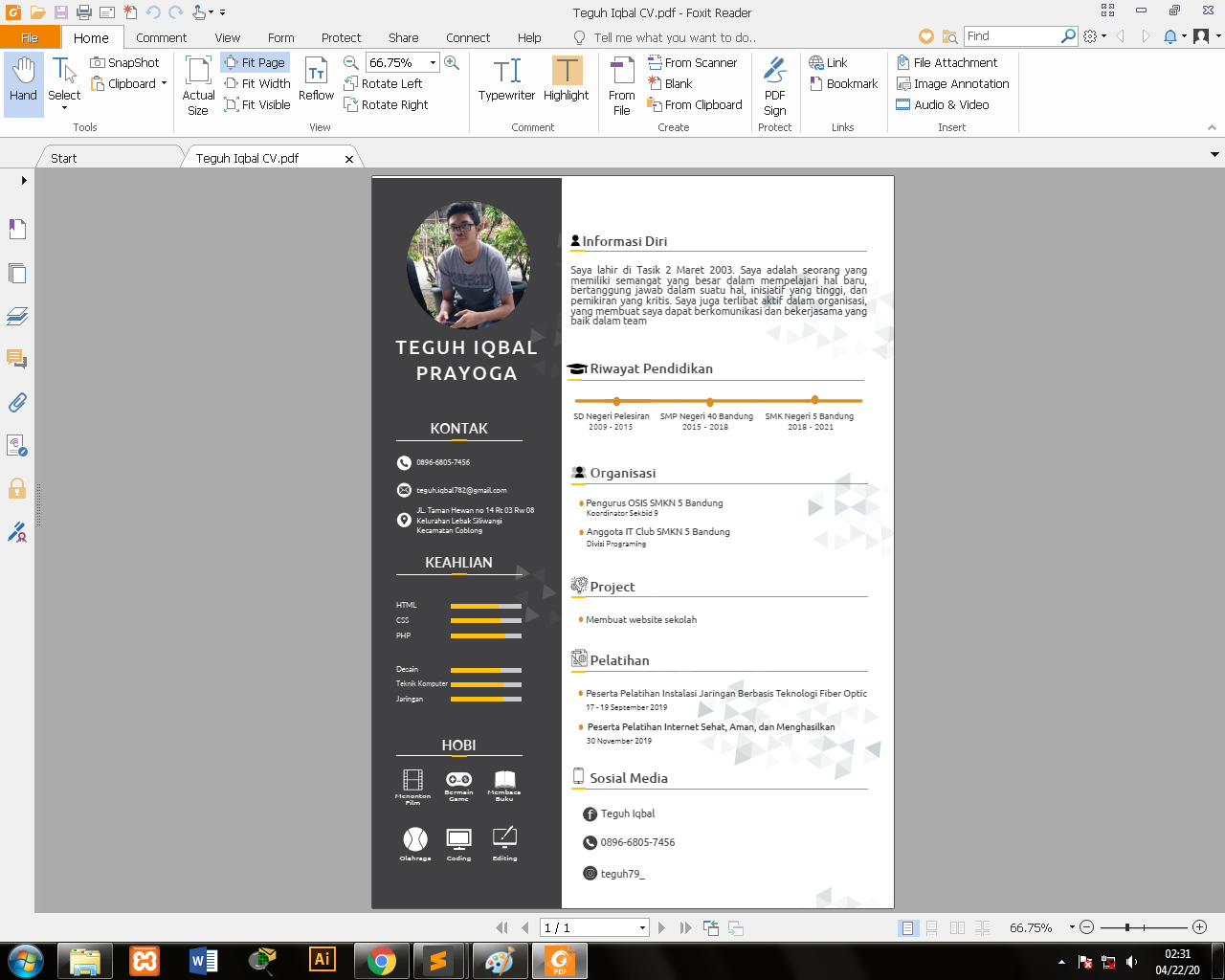1225x980 pixels.
Task: Toggle Fit Width view
Action: coord(257,83)
